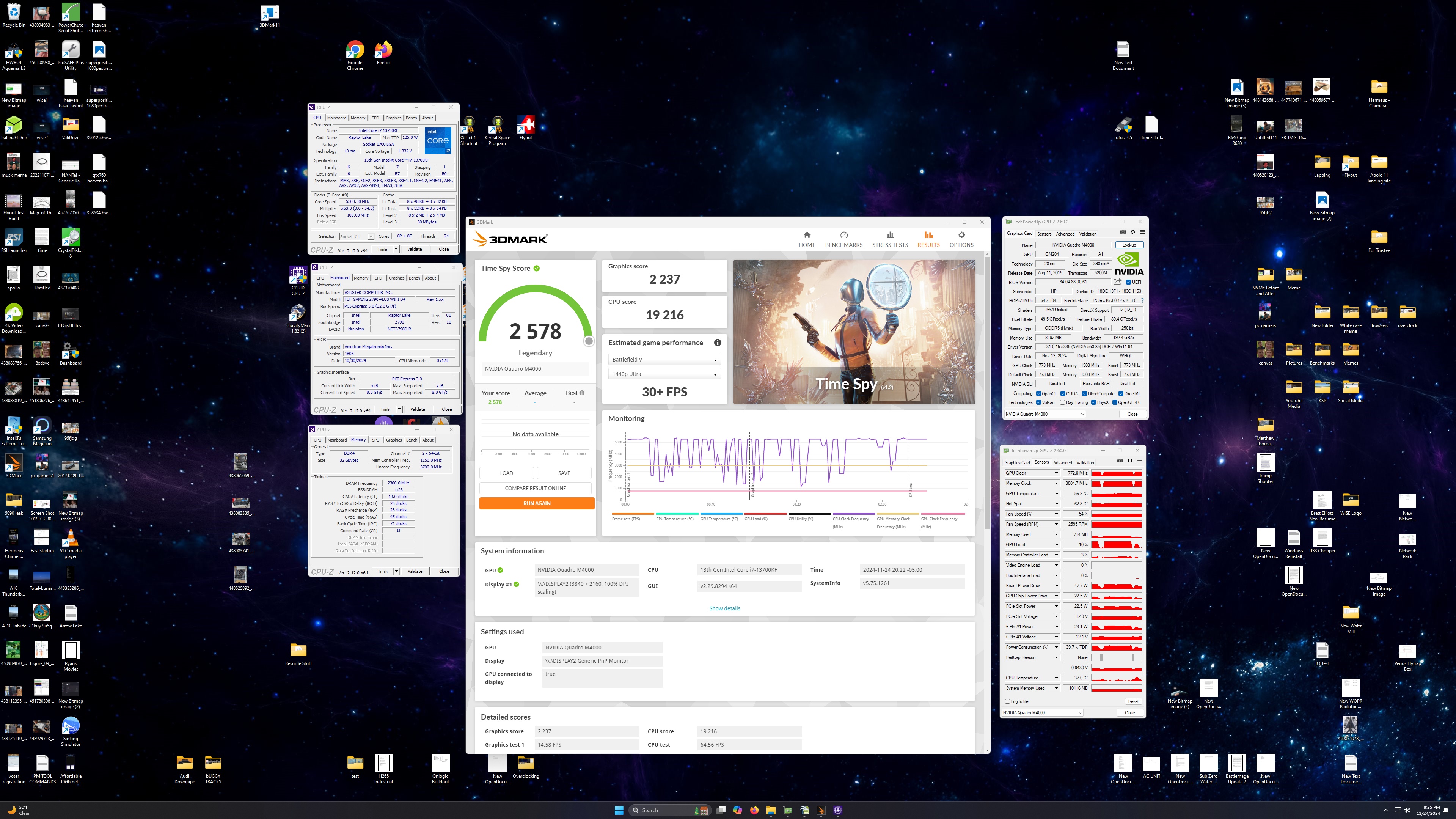
Task: Expand the GPU Clock sensor dropdown arrow
Action: tap(1056, 473)
